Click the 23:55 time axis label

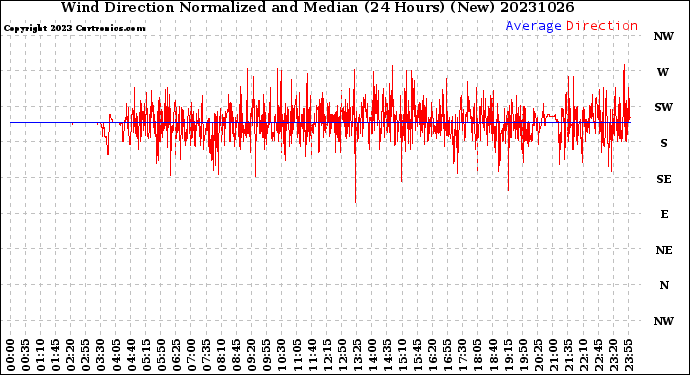coord(629,355)
